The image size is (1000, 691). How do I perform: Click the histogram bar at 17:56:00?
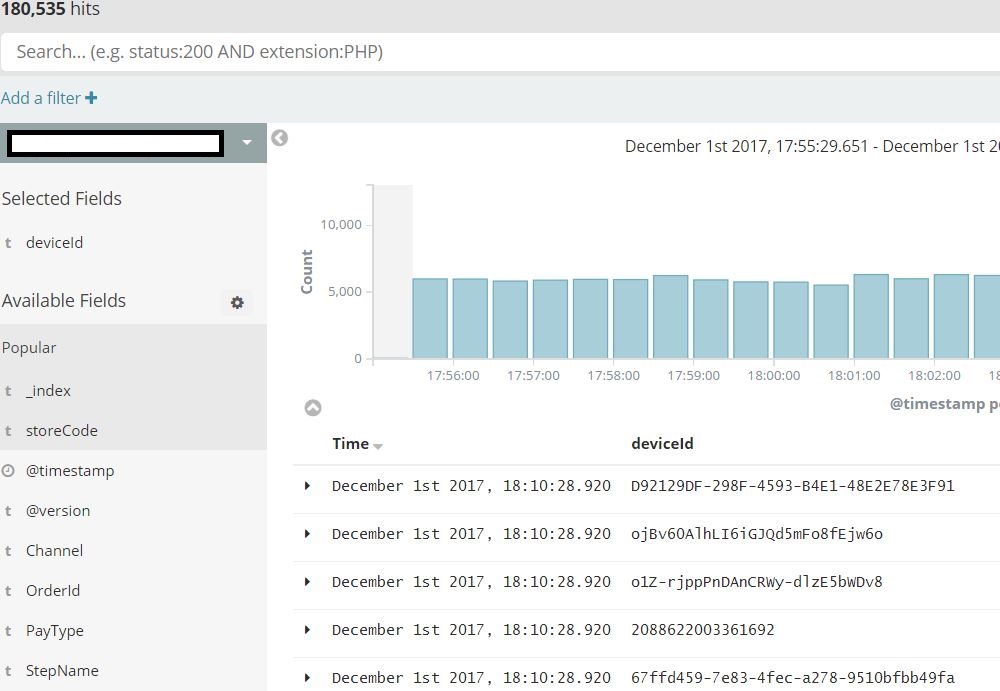point(470,318)
